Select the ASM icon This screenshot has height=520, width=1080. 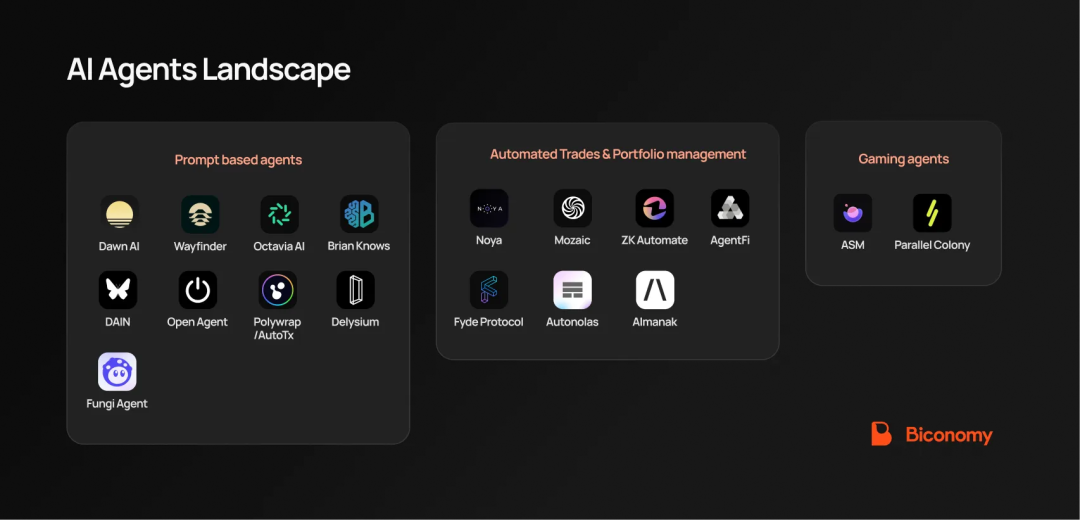pos(853,213)
